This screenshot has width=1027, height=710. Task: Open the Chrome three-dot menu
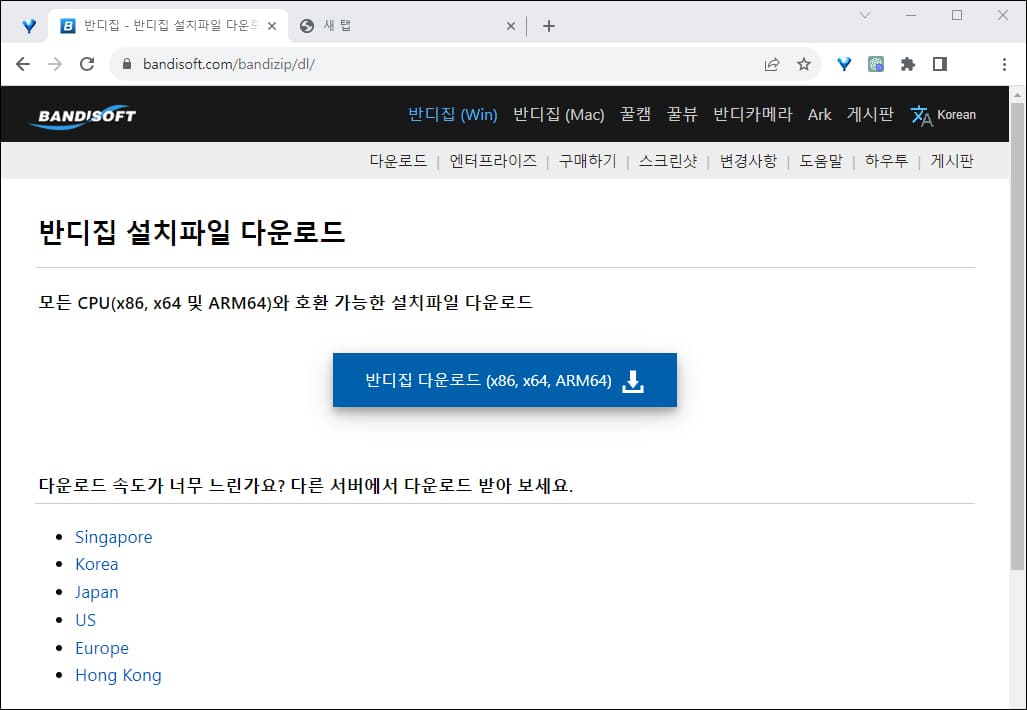(1004, 62)
